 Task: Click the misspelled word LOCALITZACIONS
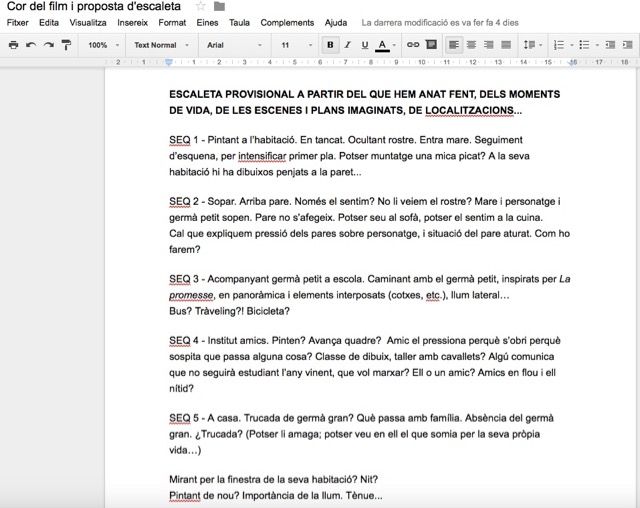pos(469,111)
